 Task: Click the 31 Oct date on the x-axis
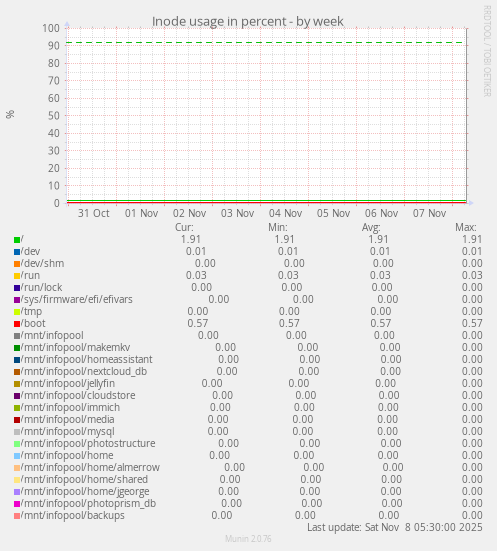(93, 213)
